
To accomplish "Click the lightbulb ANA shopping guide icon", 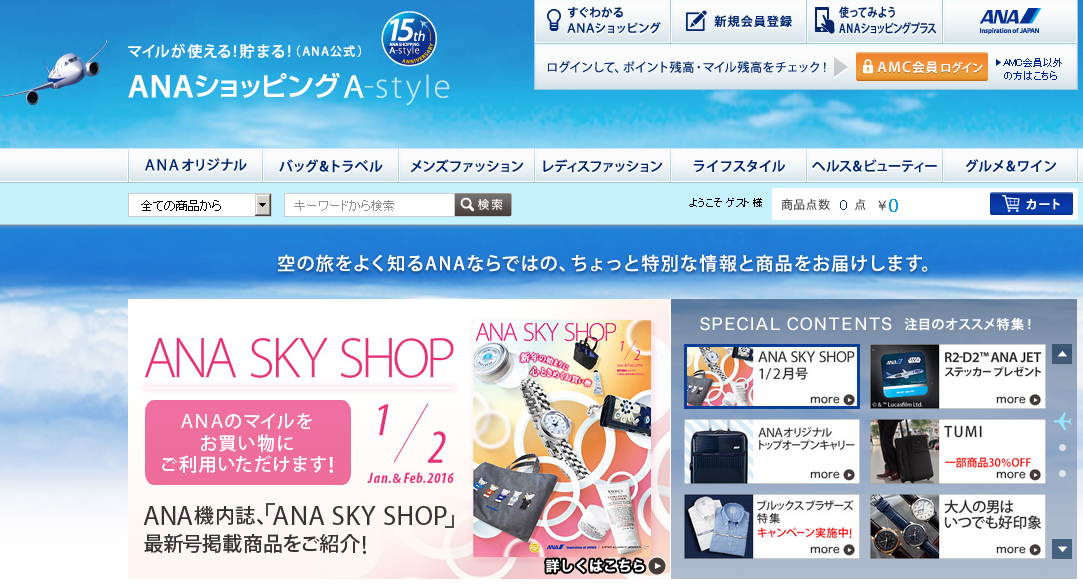I will pyautogui.click(x=553, y=20).
